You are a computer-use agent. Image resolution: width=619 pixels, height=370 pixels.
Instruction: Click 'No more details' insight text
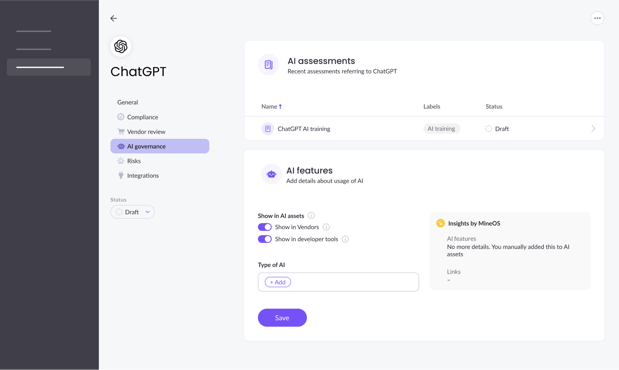pos(508,250)
